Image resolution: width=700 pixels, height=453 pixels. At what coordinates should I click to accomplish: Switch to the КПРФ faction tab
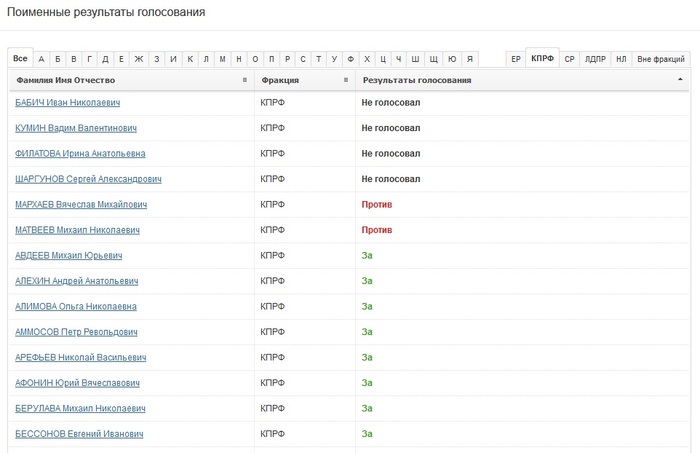tap(542, 58)
